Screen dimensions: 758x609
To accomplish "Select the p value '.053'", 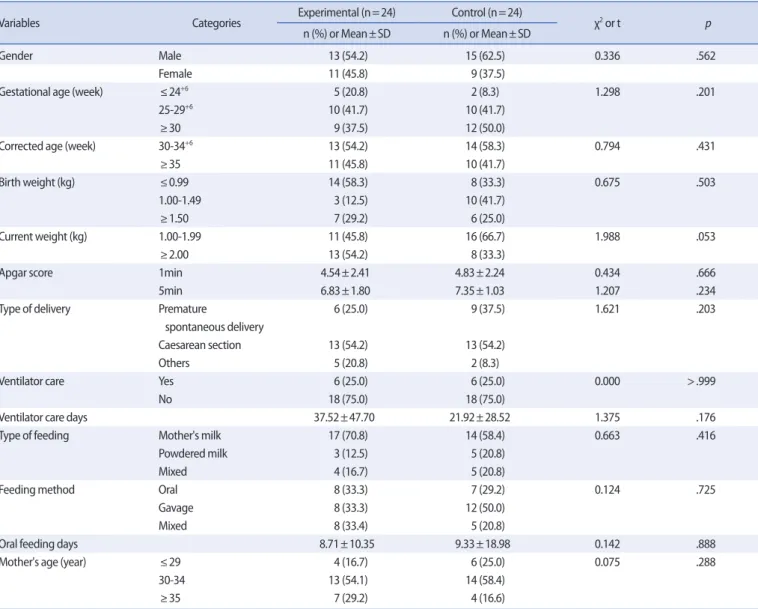I will pyautogui.click(x=706, y=236).
